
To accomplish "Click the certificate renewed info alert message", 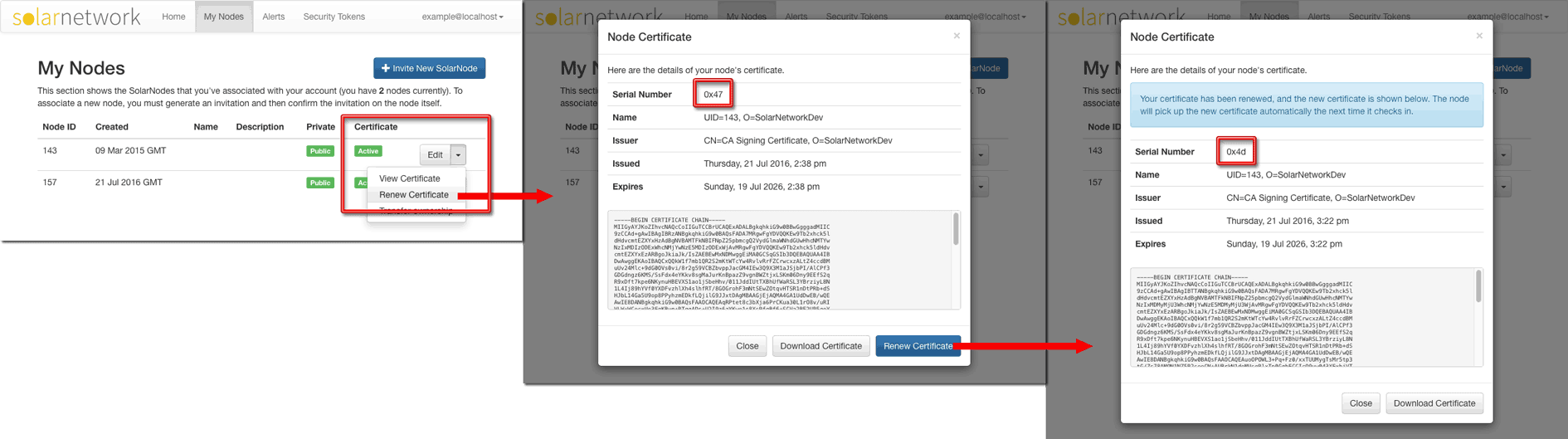I will point(1307,105).
